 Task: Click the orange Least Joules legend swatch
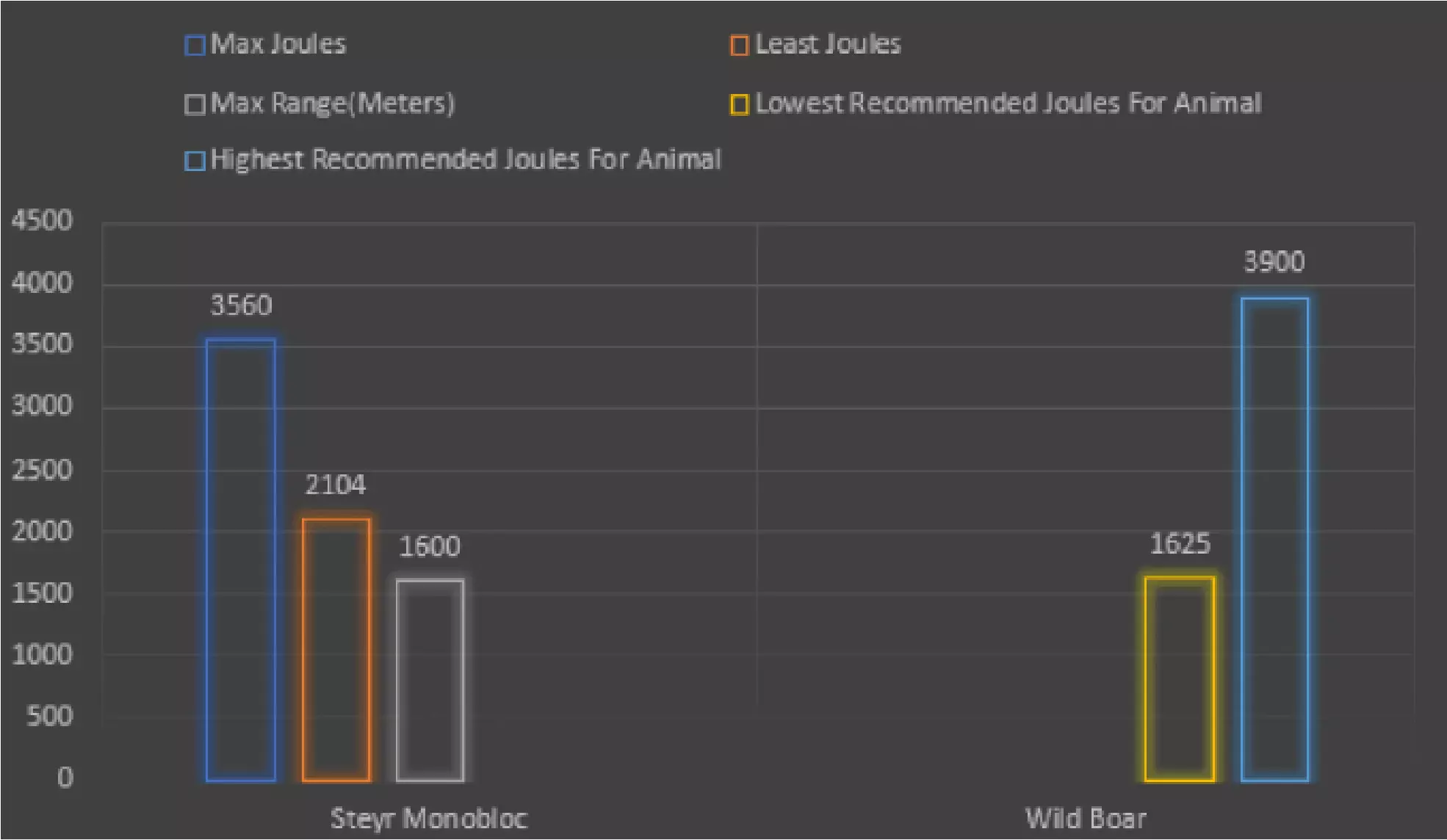(x=739, y=46)
